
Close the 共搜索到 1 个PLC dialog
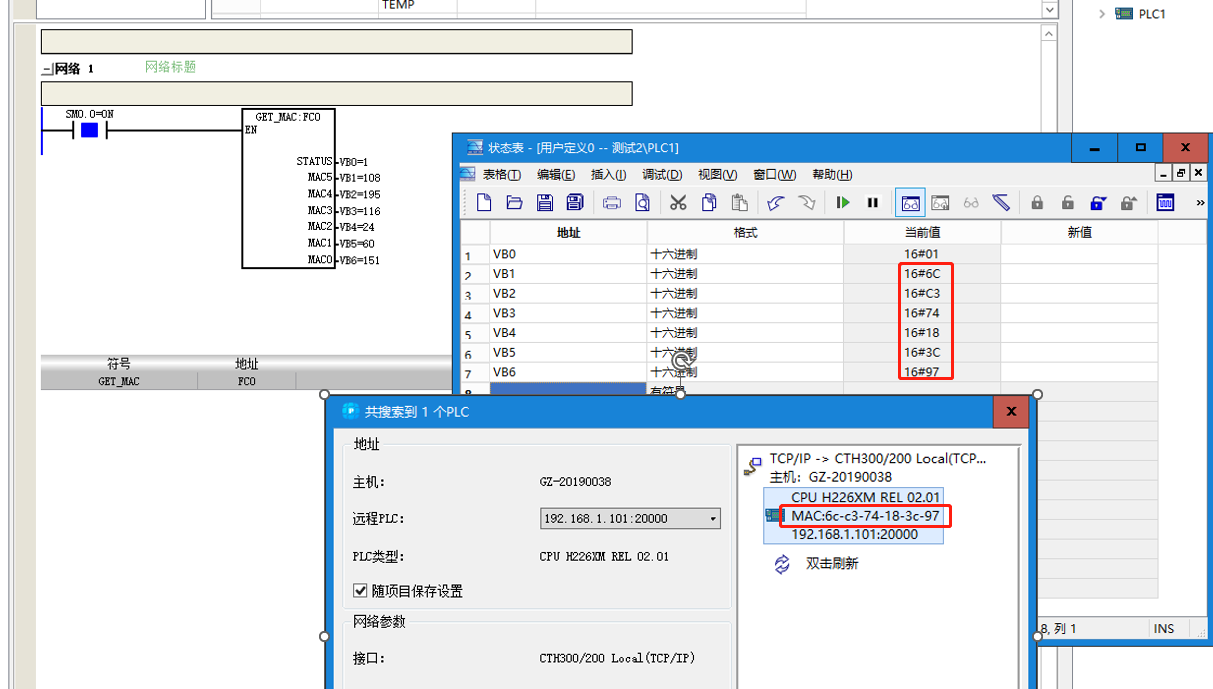[1010, 411]
